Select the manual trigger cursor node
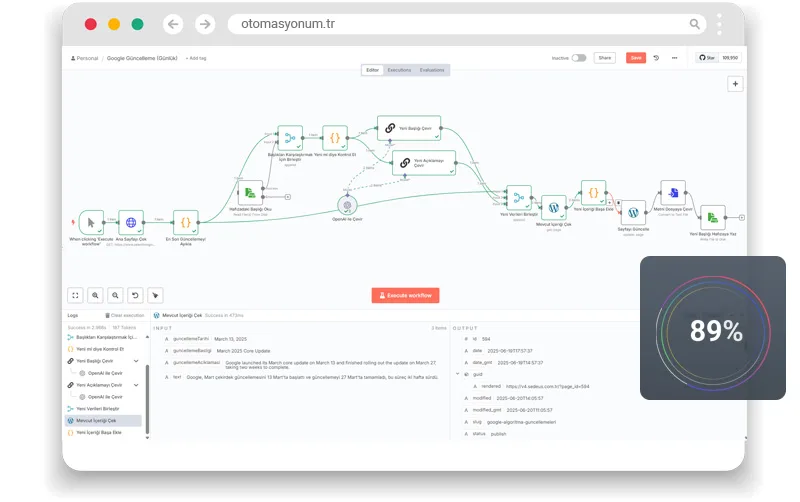 pos(91,222)
